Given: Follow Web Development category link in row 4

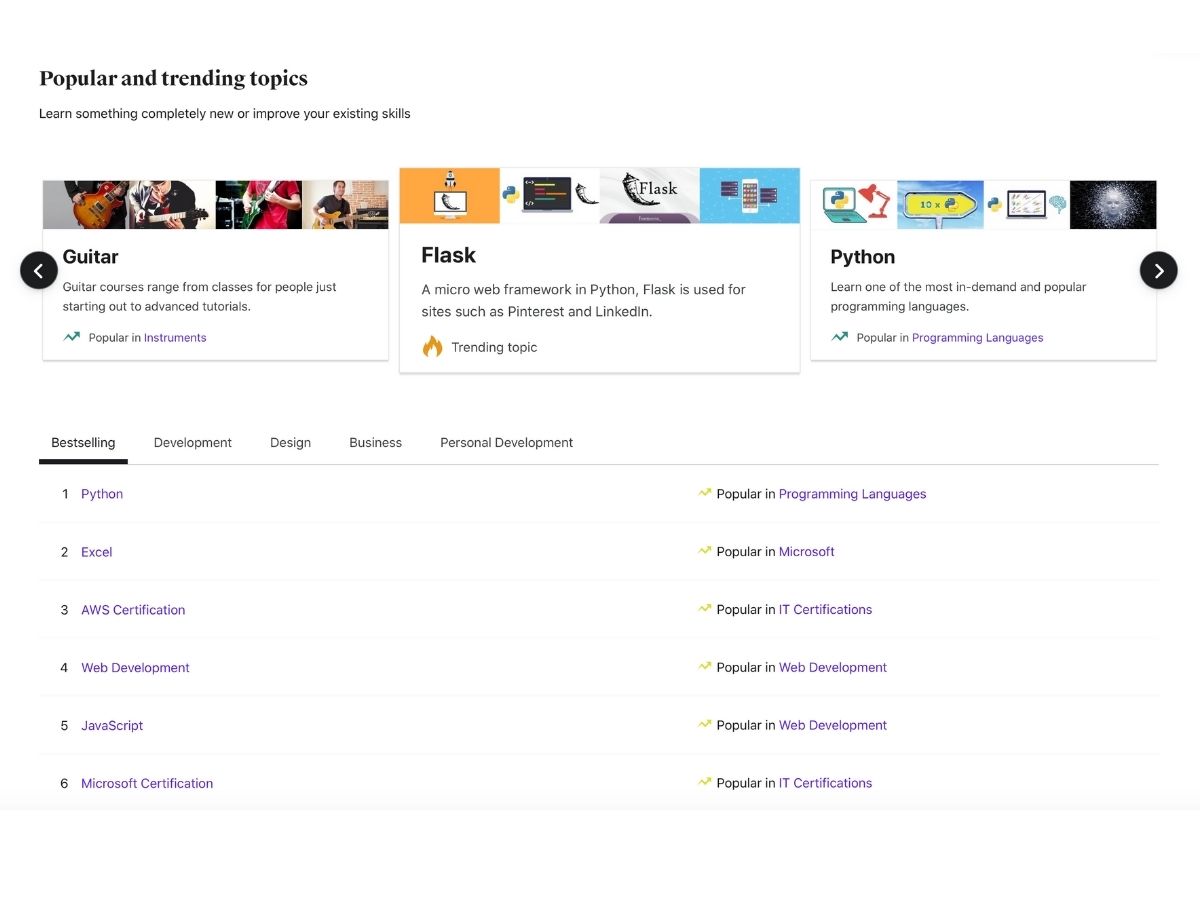Looking at the screenshot, I should click(x=833, y=668).
